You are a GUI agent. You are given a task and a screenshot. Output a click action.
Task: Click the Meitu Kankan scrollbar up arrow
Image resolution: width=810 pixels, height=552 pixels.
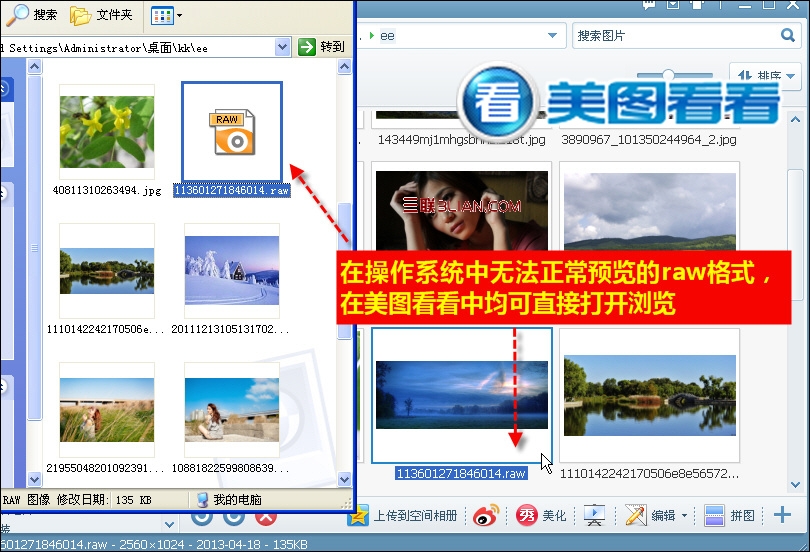tap(796, 120)
